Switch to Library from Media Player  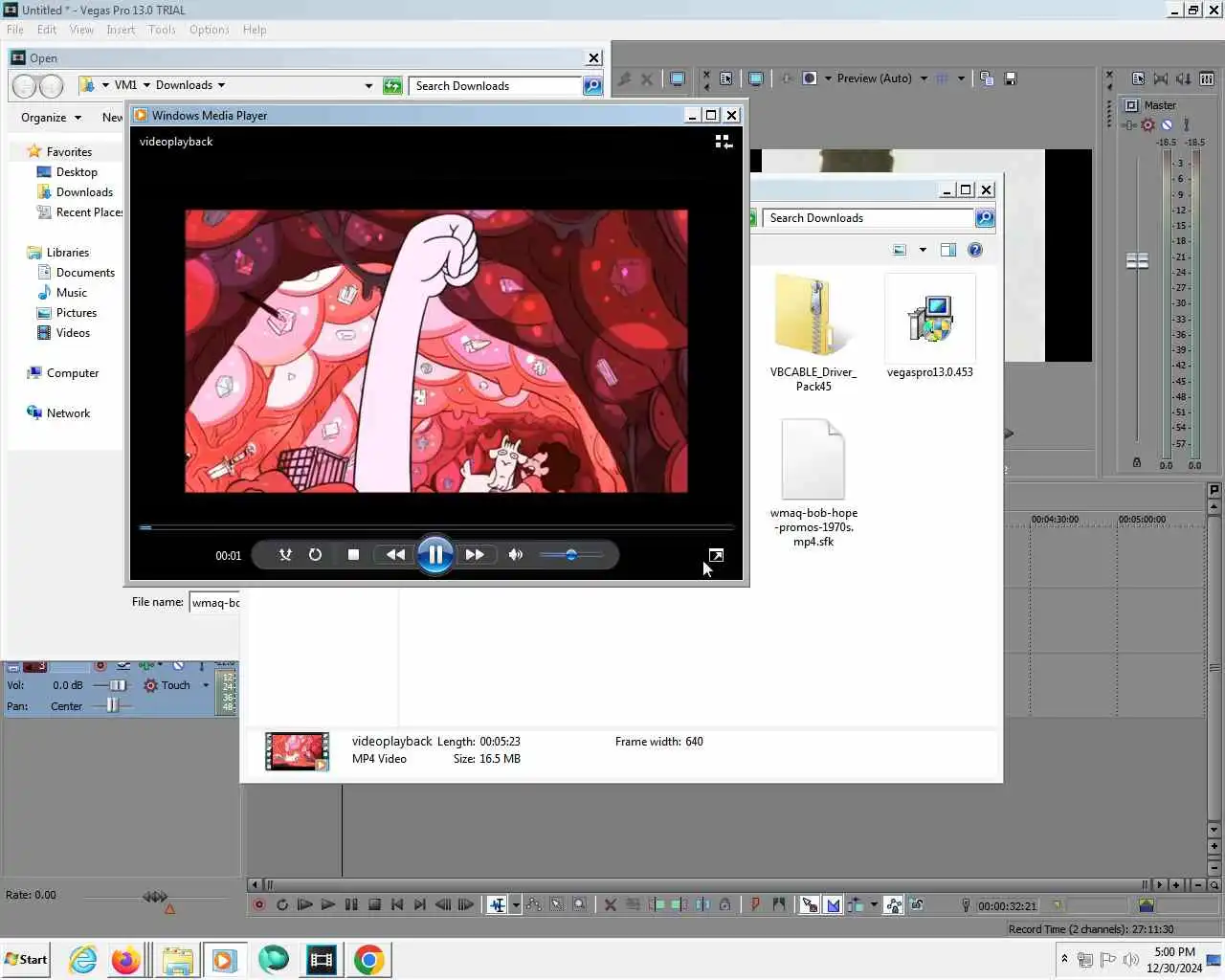coord(724,142)
